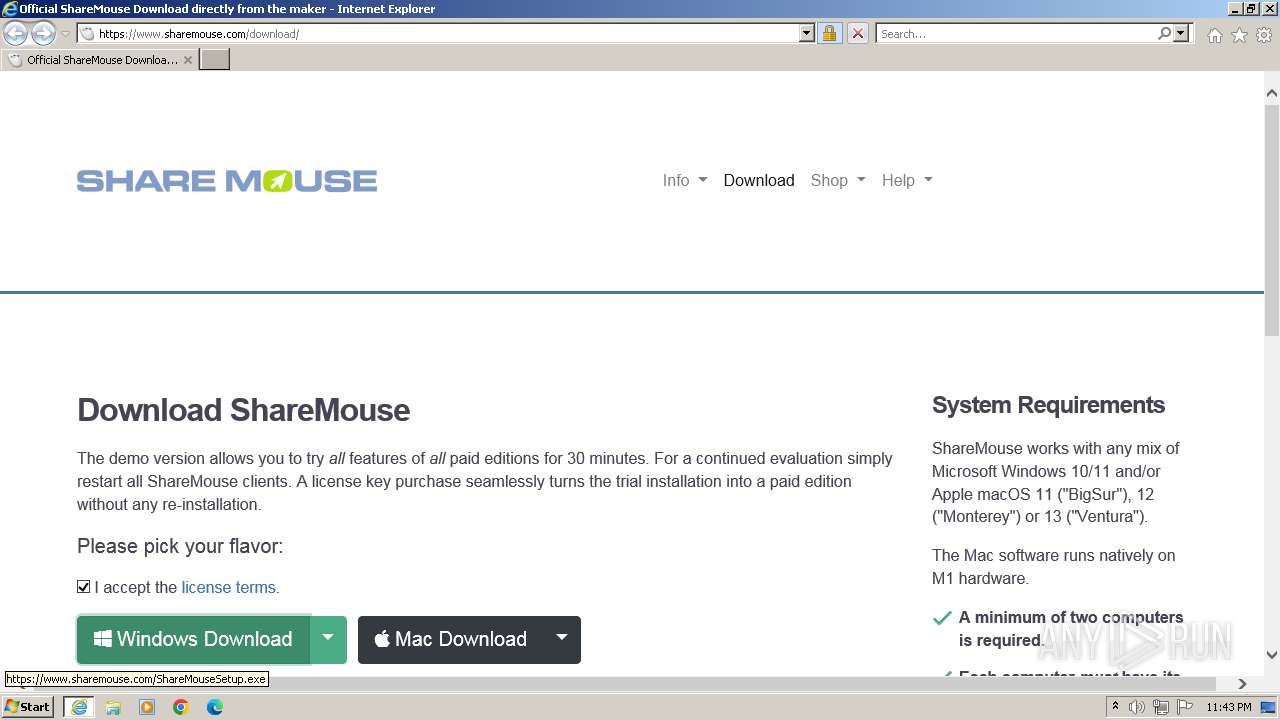This screenshot has height=720, width=1280.
Task: Open Favorites star icon
Action: pyautogui.click(x=1239, y=35)
